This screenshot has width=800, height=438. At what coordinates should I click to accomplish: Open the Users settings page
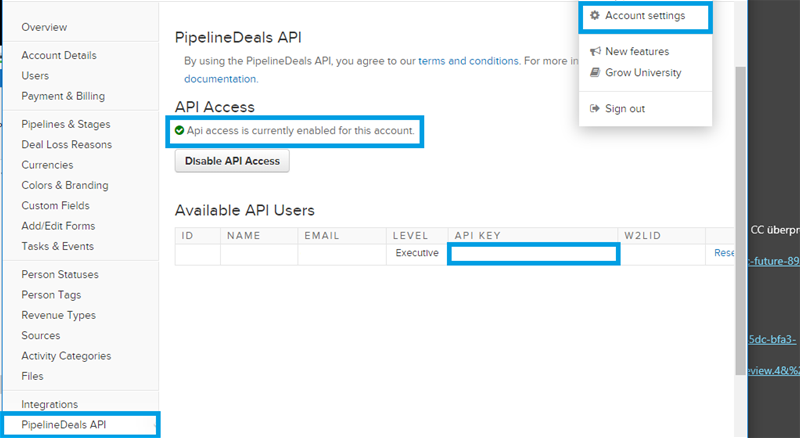35,76
